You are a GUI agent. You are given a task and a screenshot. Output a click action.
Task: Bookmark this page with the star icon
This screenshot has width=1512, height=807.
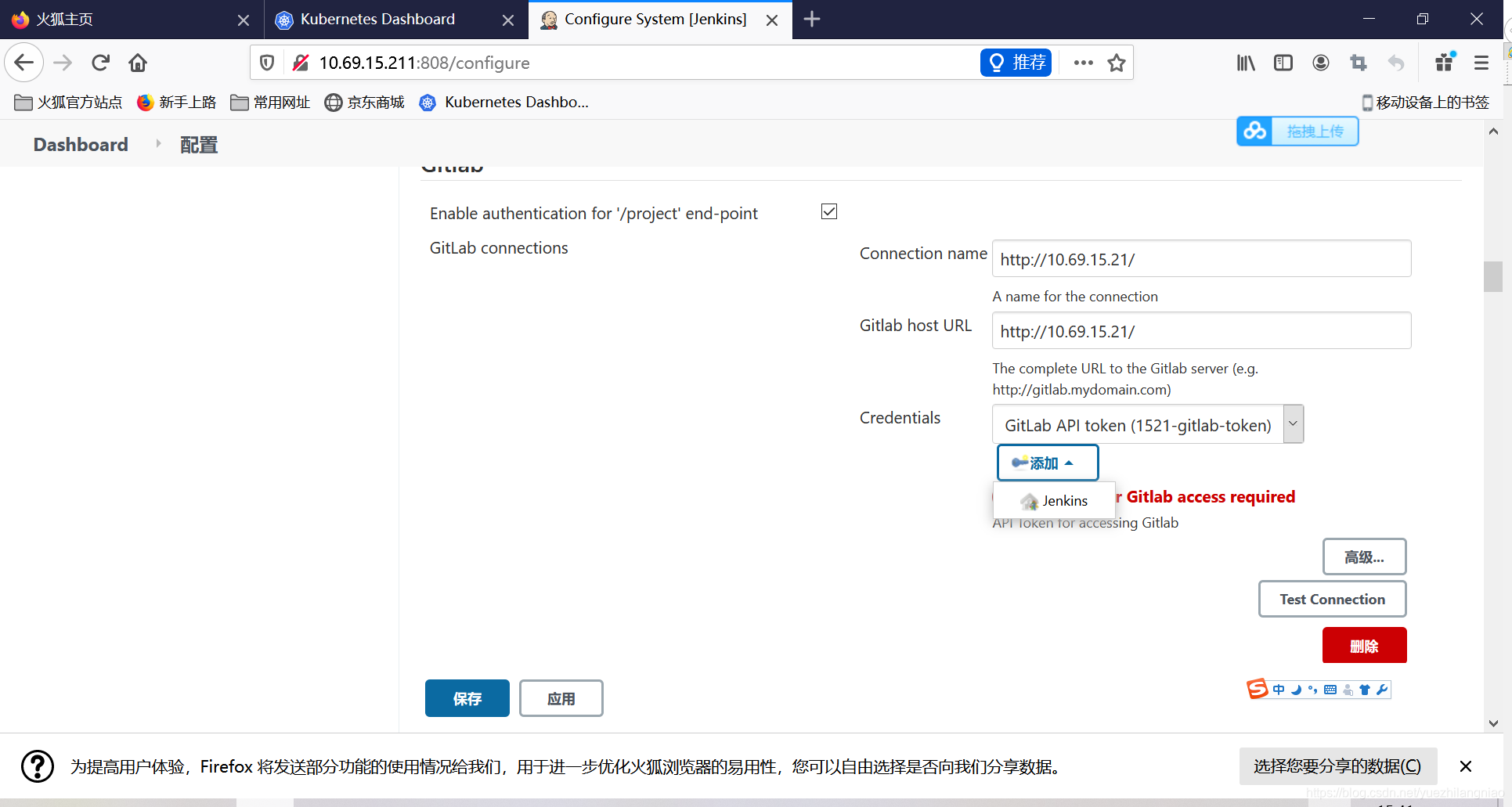(x=1117, y=63)
